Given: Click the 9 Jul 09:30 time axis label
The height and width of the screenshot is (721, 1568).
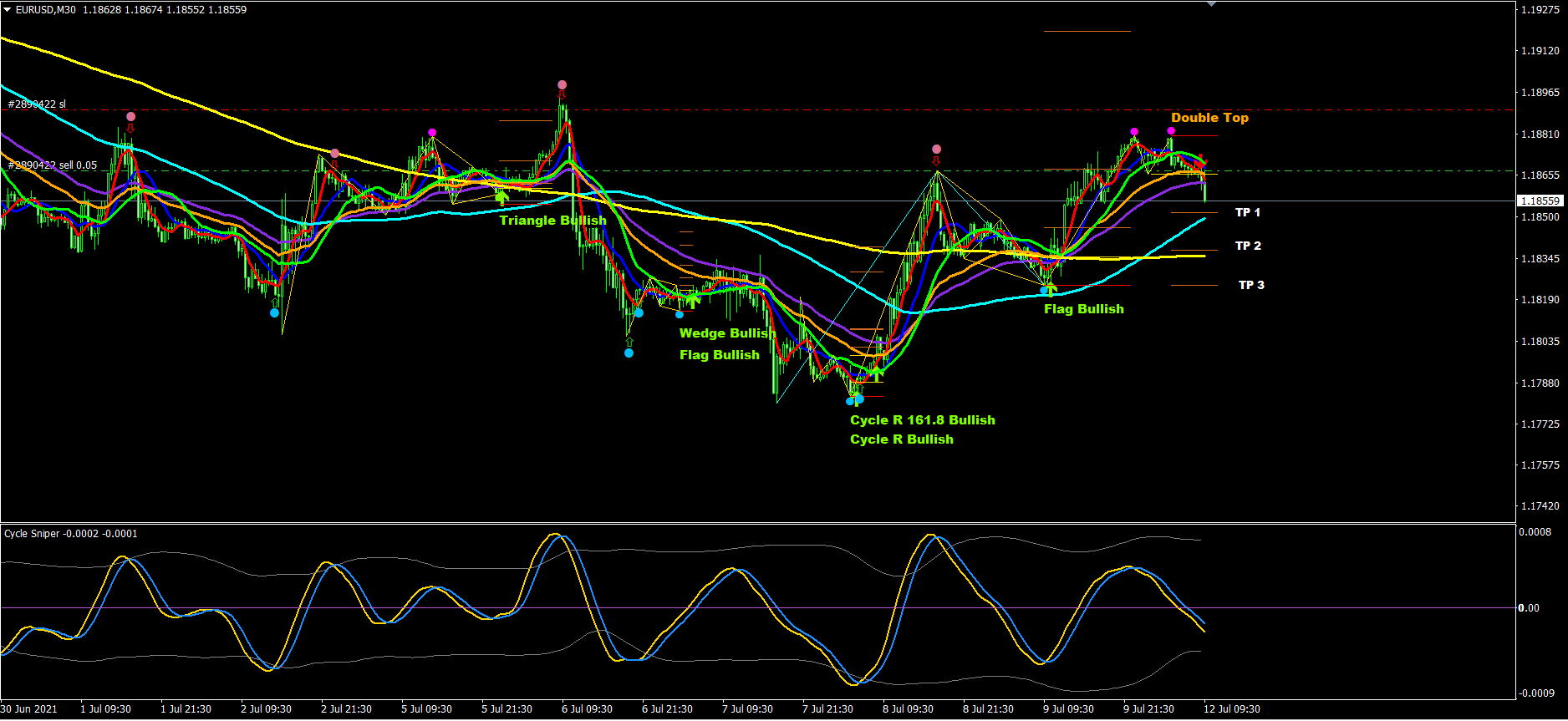Looking at the screenshot, I should pyautogui.click(x=1069, y=709).
